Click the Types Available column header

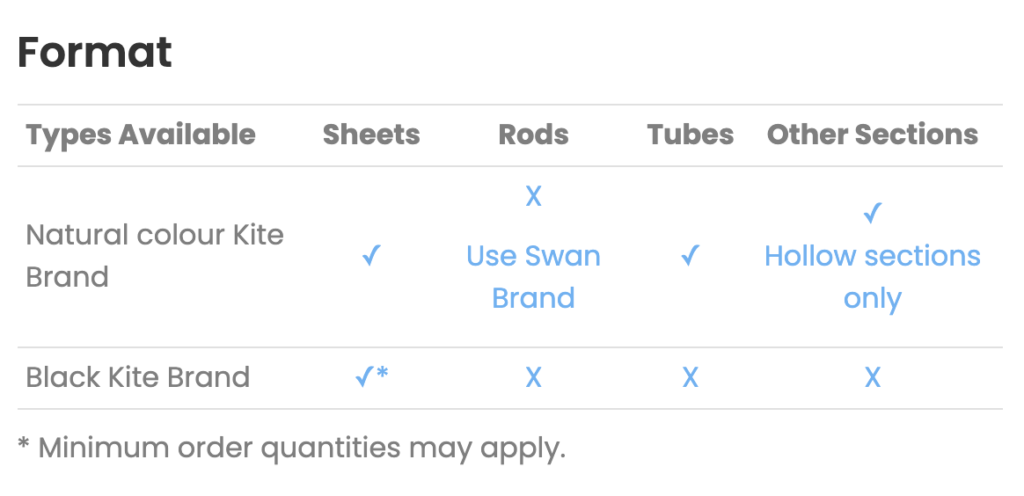tap(140, 134)
